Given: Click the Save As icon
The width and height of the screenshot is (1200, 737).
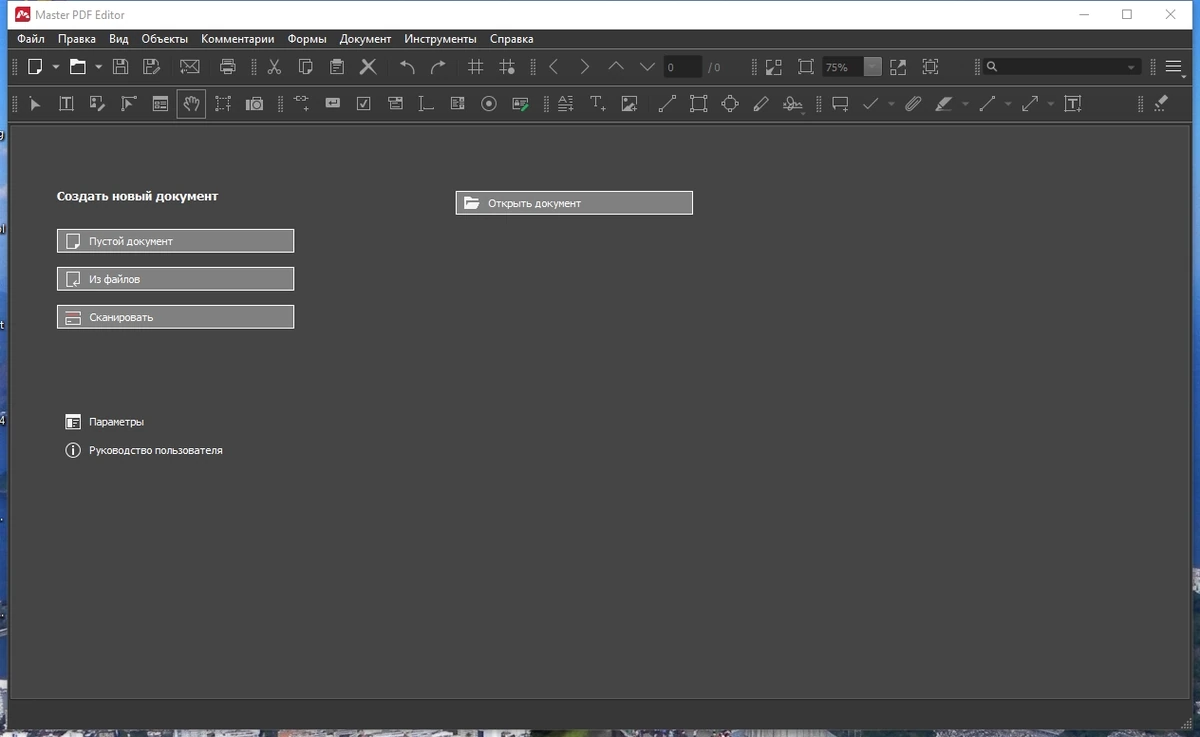Looking at the screenshot, I should [x=152, y=67].
